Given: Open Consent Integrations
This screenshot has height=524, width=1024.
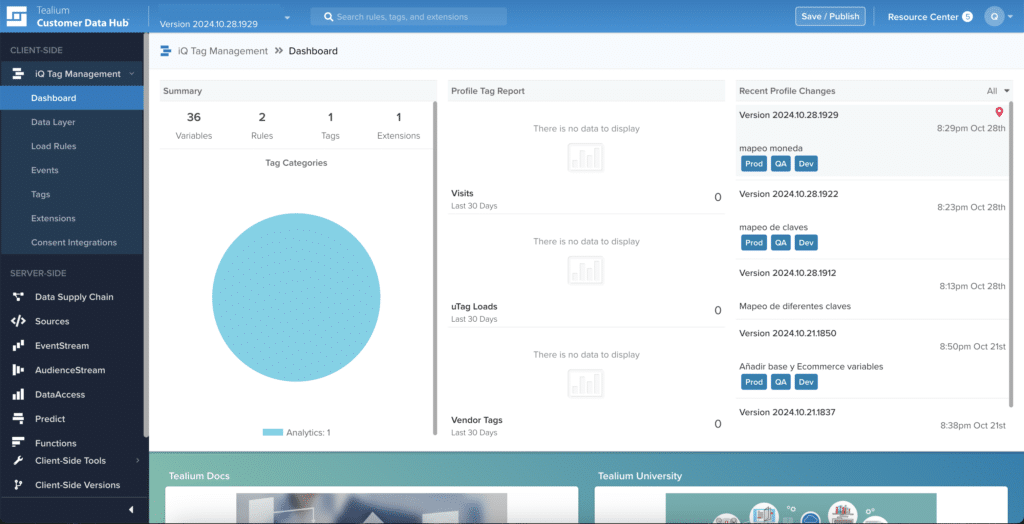Looking at the screenshot, I should [72, 242].
